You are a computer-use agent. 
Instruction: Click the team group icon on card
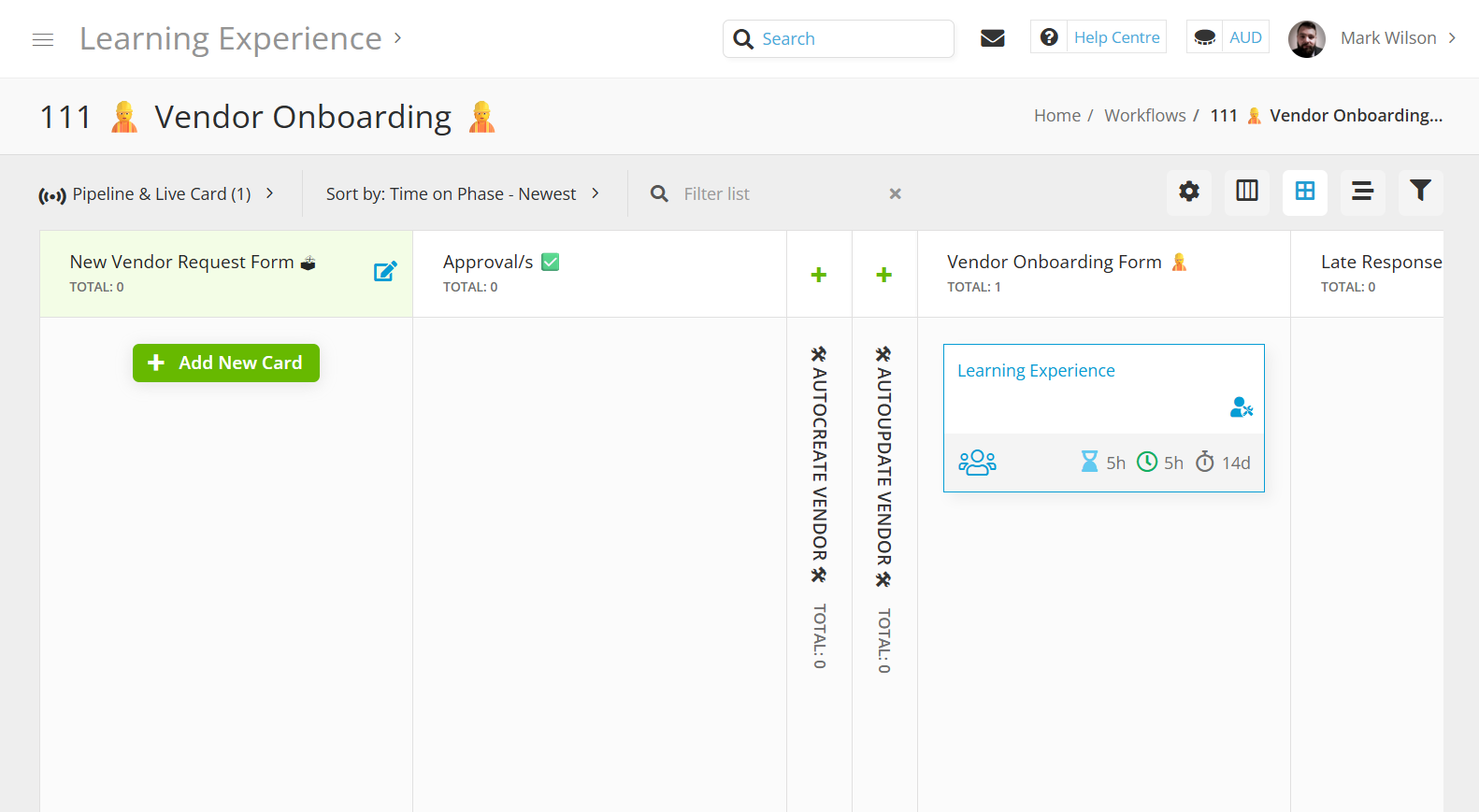(977, 463)
